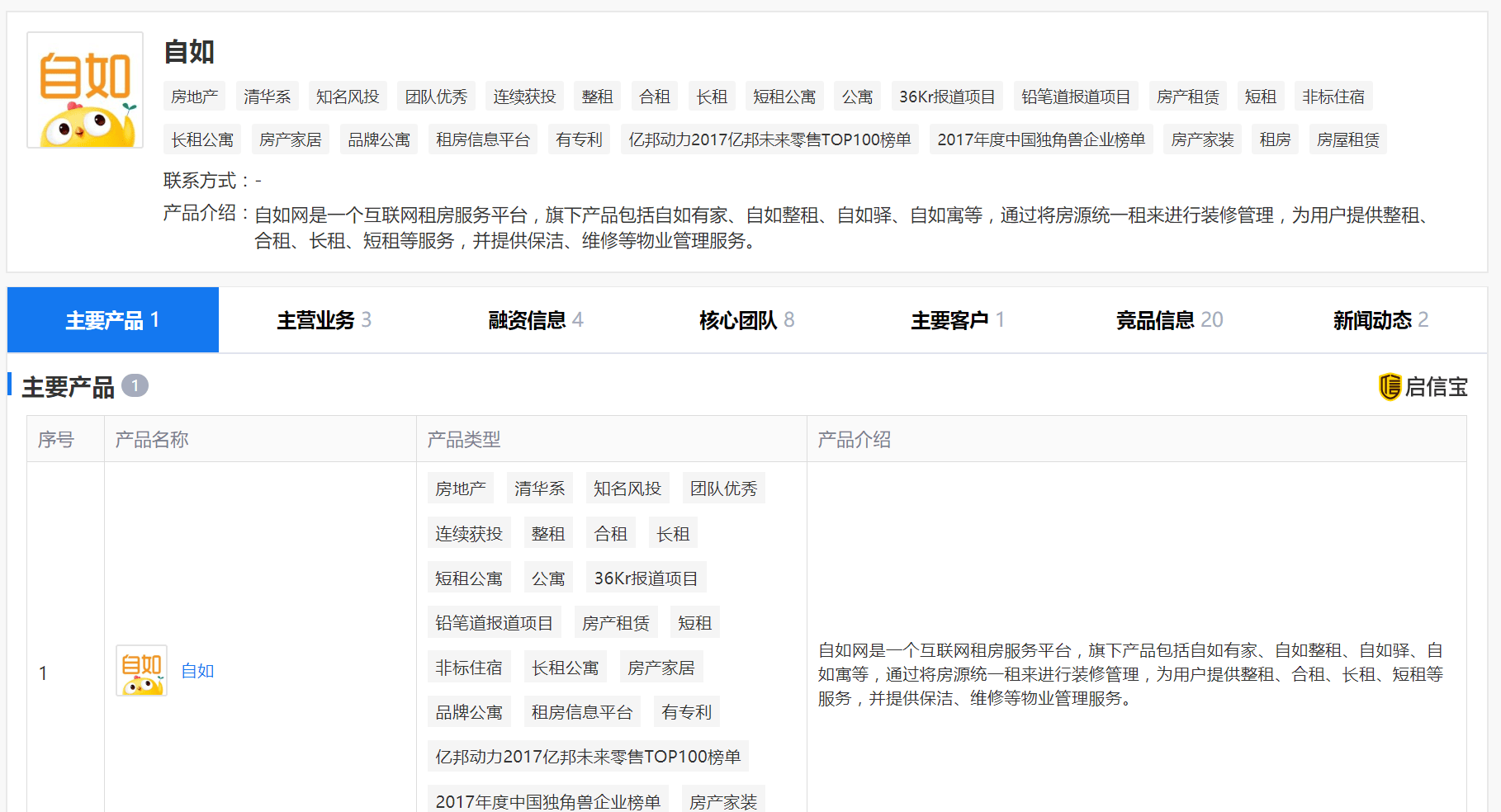Image resolution: width=1501 pixels, height=812 pixels.
Task: Click the 铅笔道报道项目 tag in the product table
Action: (x=495, y=622)
